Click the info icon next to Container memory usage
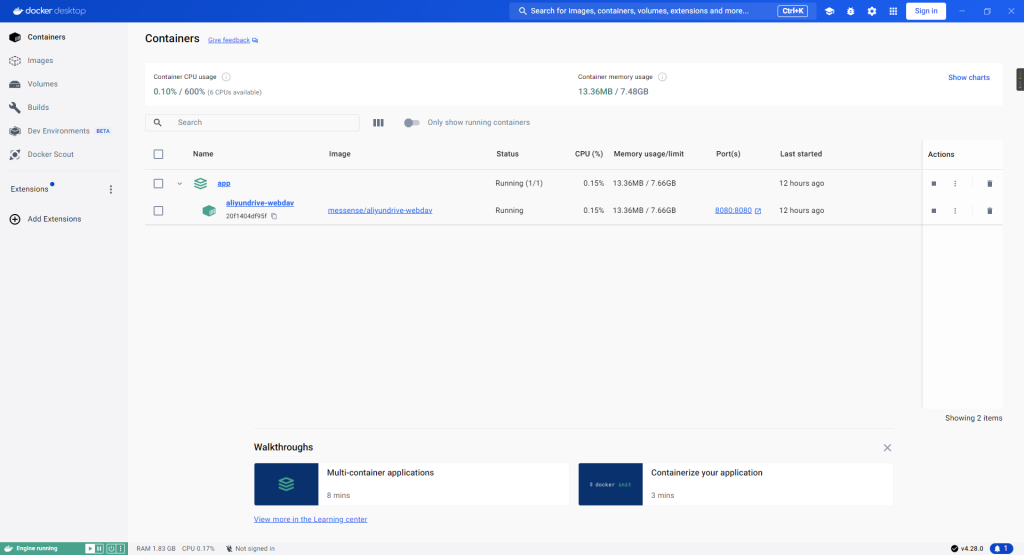 pos(662,77)
